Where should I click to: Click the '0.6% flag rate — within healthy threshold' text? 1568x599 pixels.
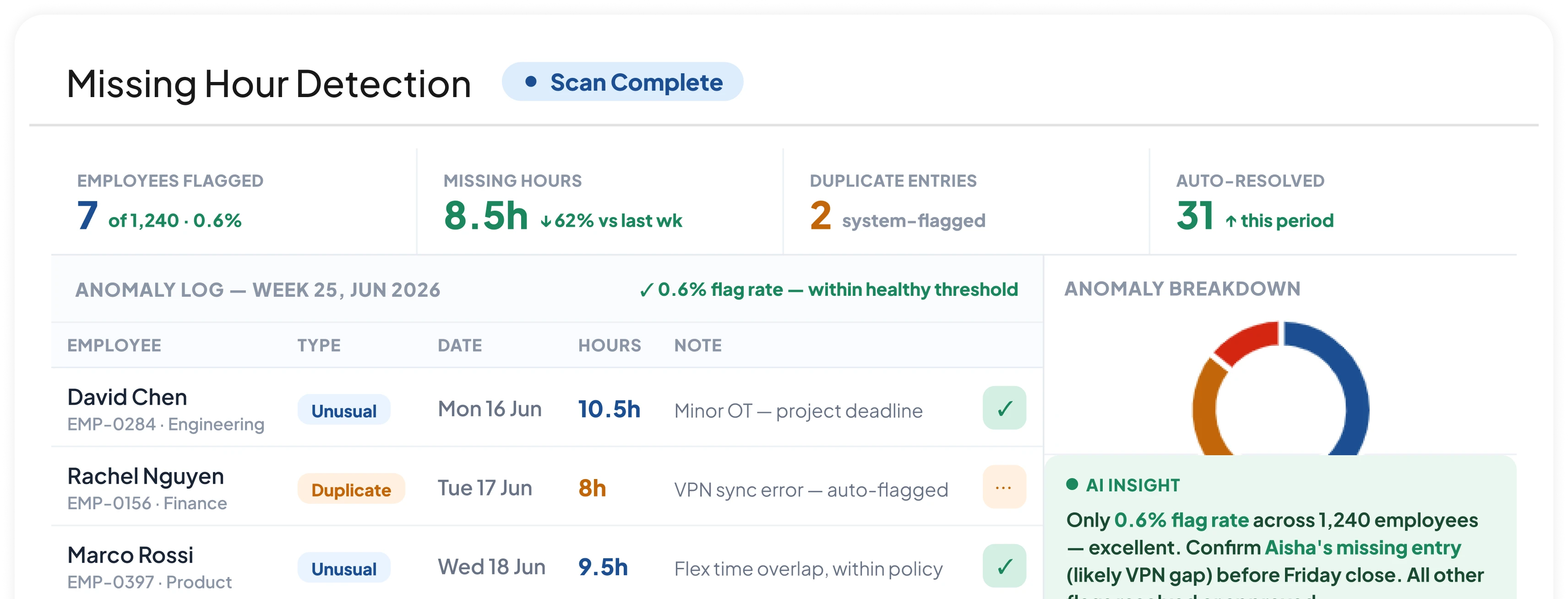(828, 290)
